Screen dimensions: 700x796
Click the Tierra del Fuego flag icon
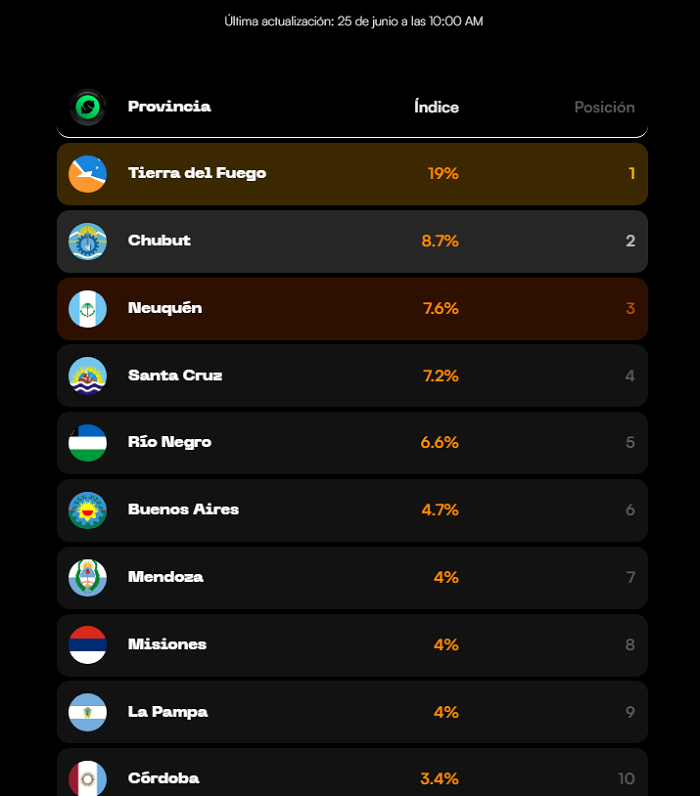[87, 174]
